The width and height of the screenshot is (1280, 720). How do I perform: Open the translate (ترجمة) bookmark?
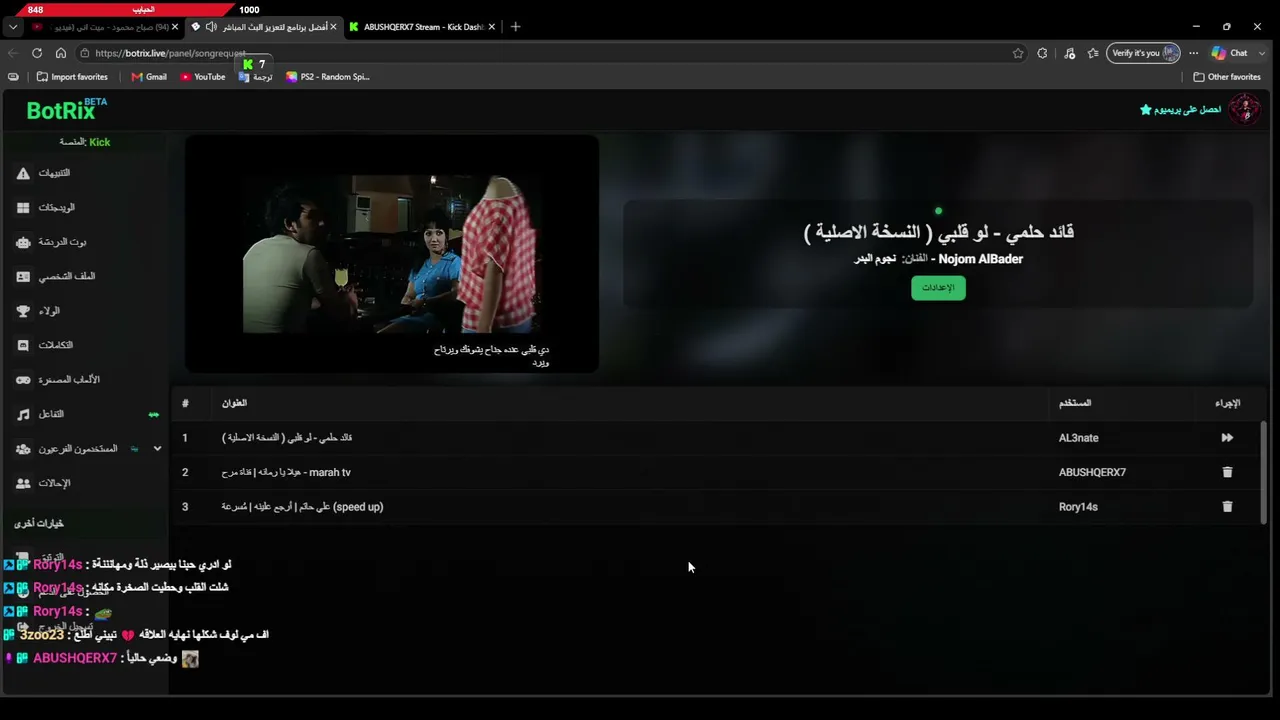point(255,77)
